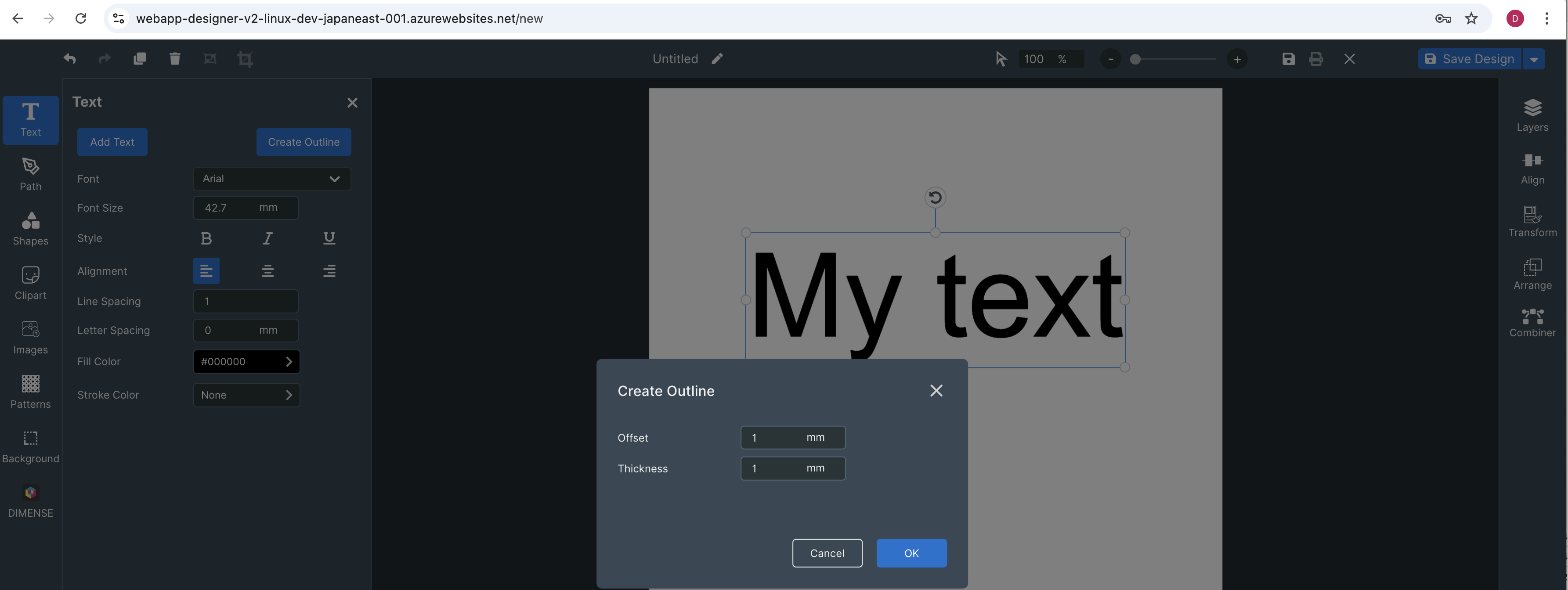Click the browser profile avatar D
The image size is (1568, 590).
click(x=1514, y=18)
